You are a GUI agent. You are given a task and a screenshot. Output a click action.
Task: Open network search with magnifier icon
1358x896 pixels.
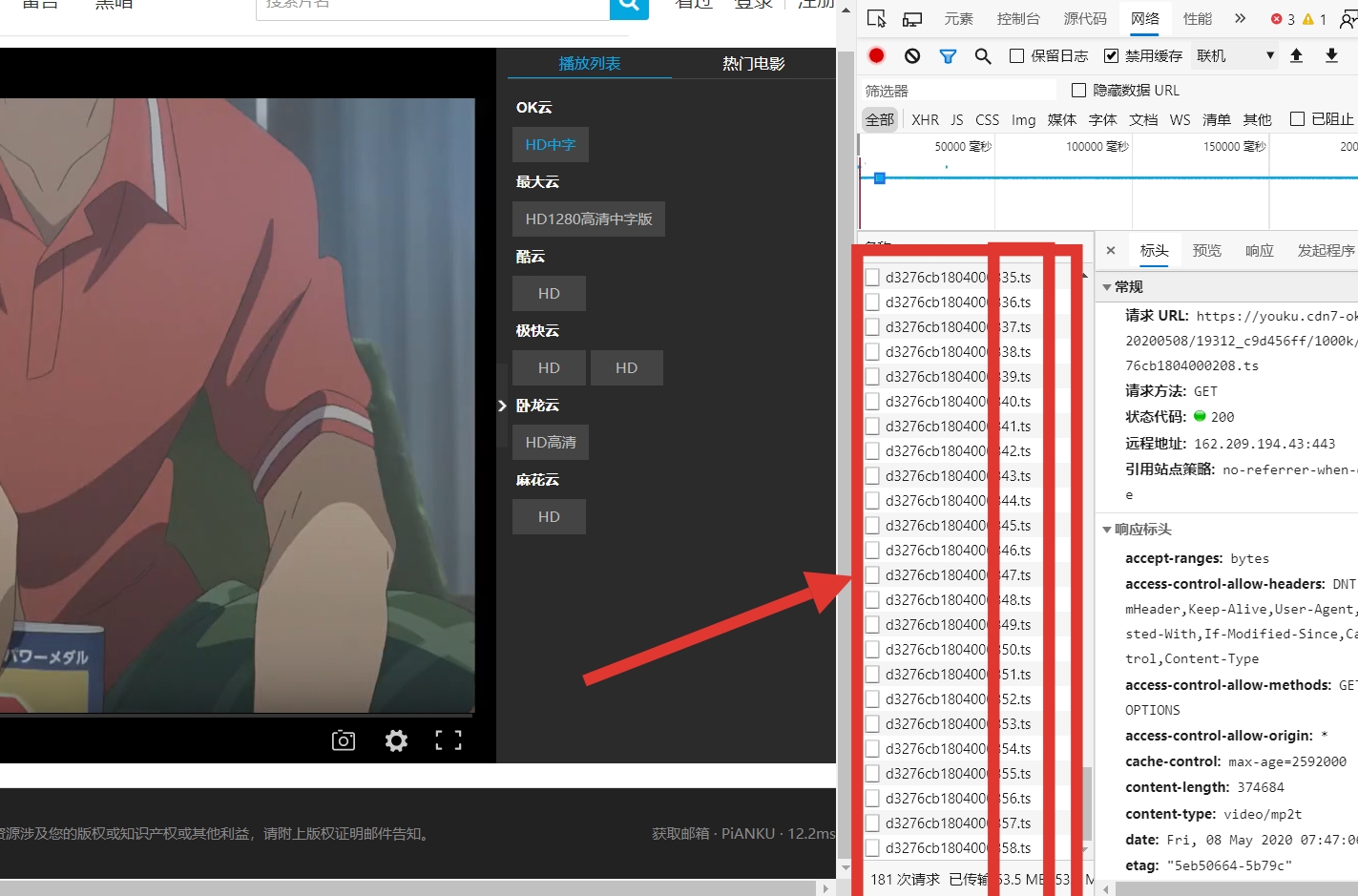[983, 56]
